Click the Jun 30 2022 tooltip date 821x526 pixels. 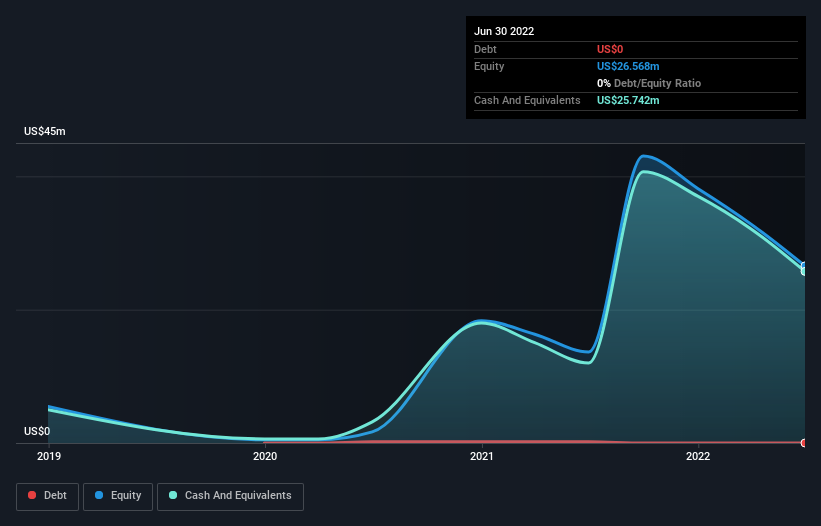pyautogui.click(x=504, y=31)
